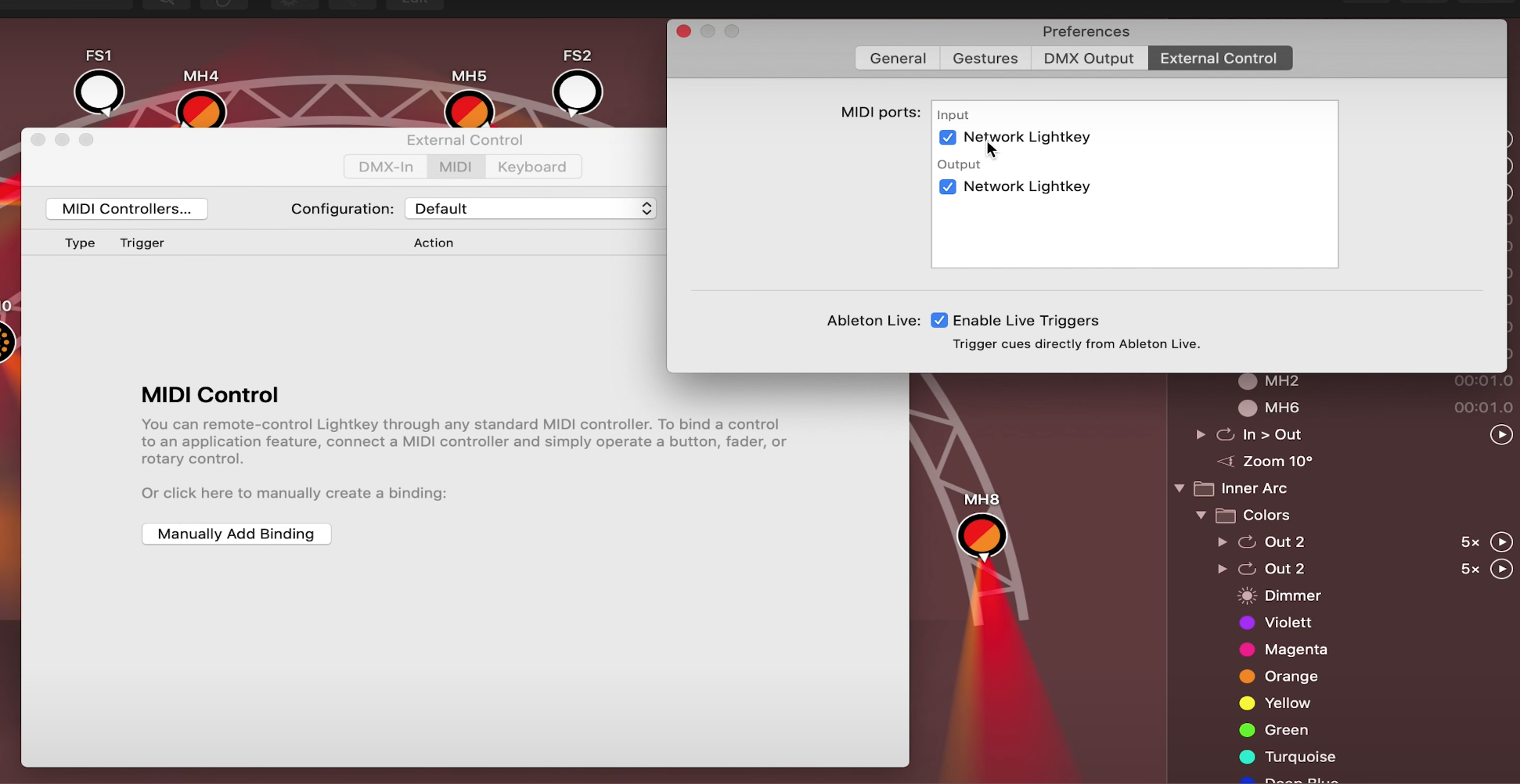
Task: Select the MH6 item in the cue list
Action: [x=1281, y=408]
